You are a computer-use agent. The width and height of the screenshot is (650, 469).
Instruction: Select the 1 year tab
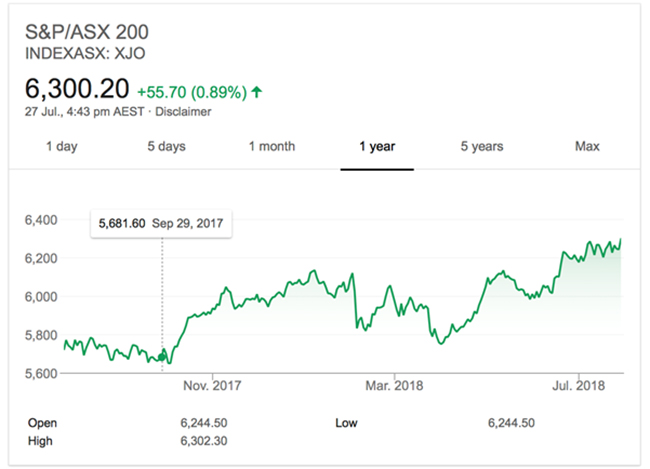(377, 147)
